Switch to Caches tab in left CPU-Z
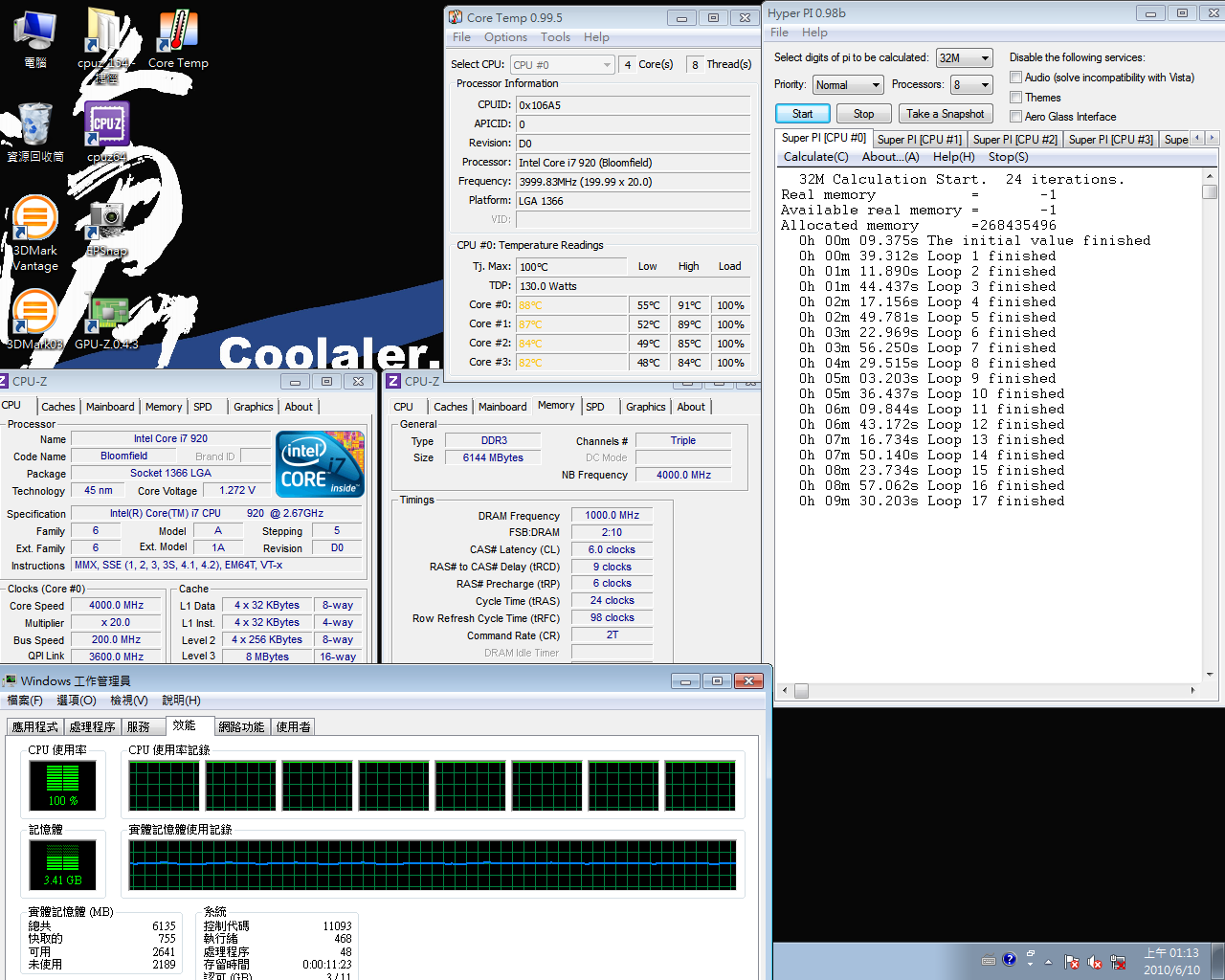1225x980 pixels. [58, 407]
